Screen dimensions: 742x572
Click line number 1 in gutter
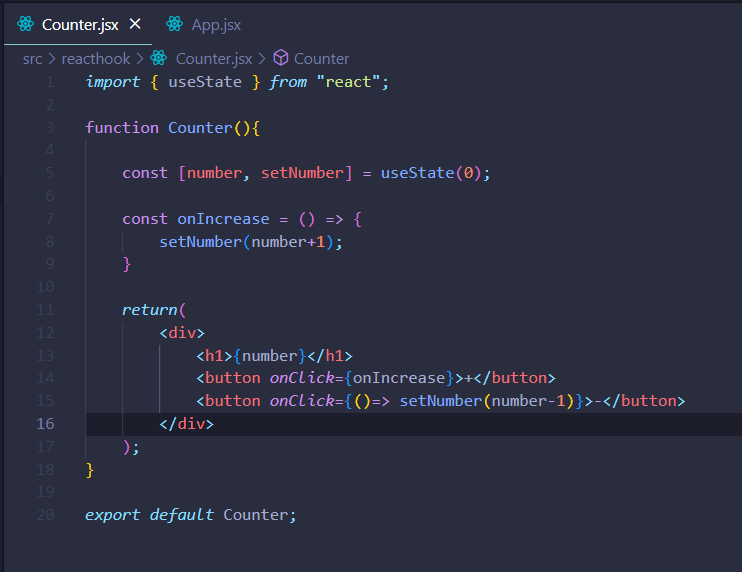coord(50,82)
